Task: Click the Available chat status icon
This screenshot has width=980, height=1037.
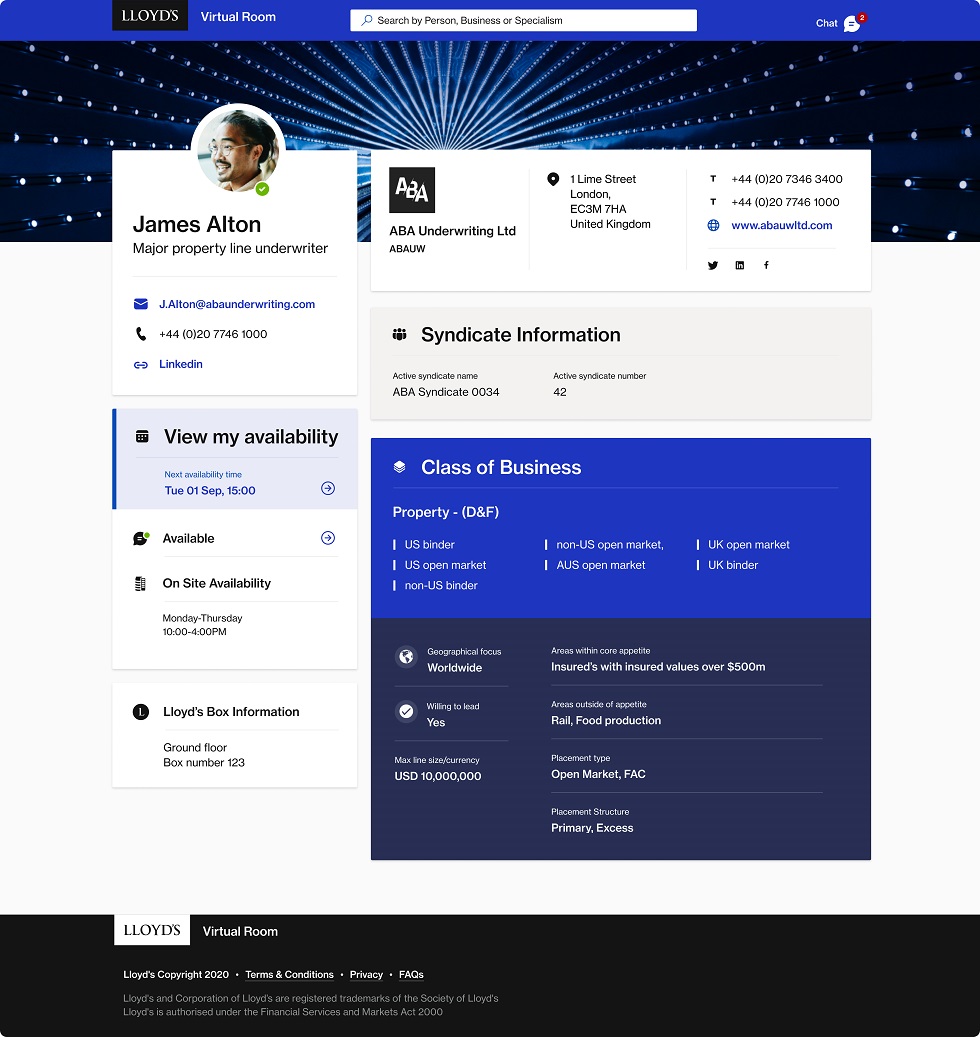Action: [141, 538]
